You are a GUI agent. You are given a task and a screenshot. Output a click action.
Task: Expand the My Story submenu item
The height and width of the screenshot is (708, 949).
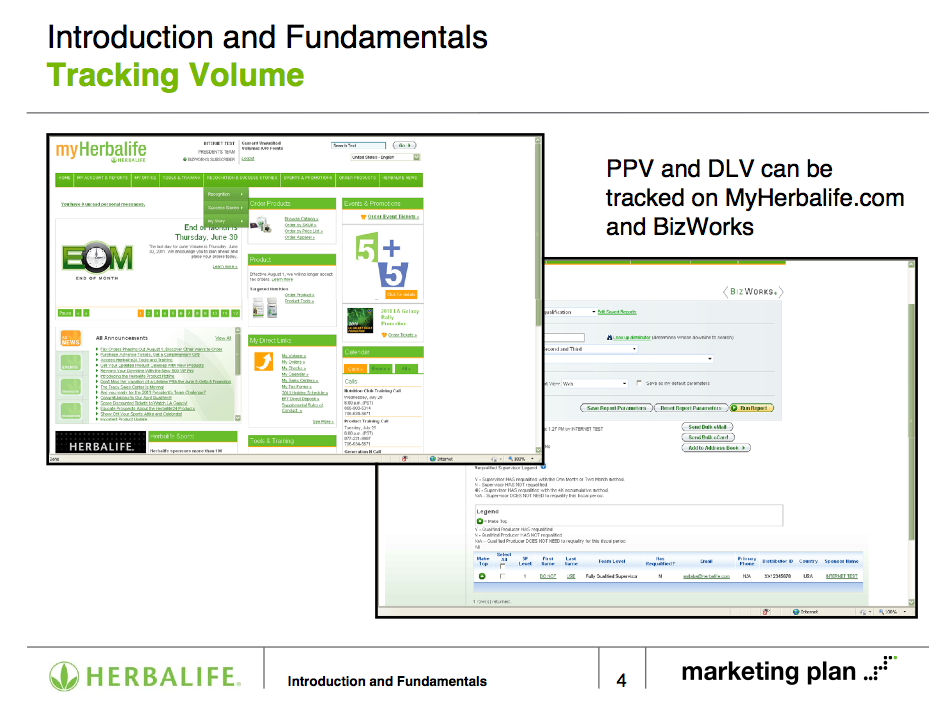click(225, 221)
